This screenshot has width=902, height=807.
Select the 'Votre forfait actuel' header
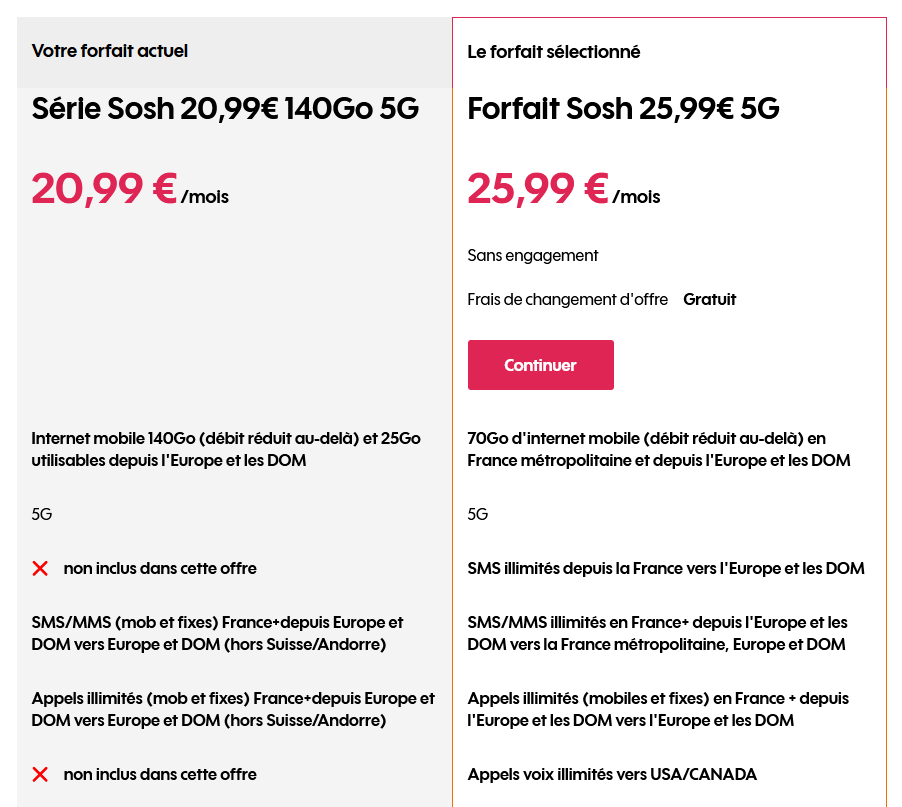coord(110,51)
